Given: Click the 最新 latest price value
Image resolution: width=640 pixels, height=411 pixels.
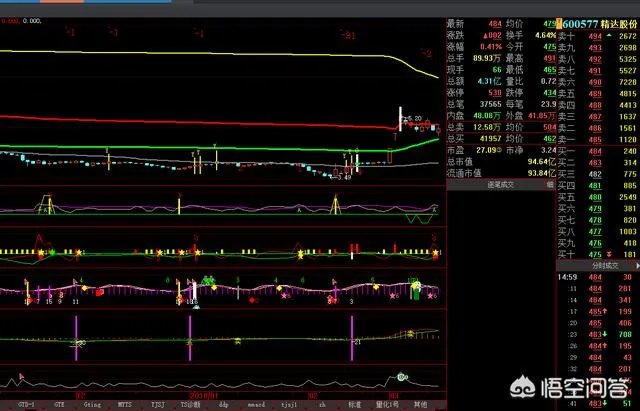Looking at the screenshot, I should point(494,23).
